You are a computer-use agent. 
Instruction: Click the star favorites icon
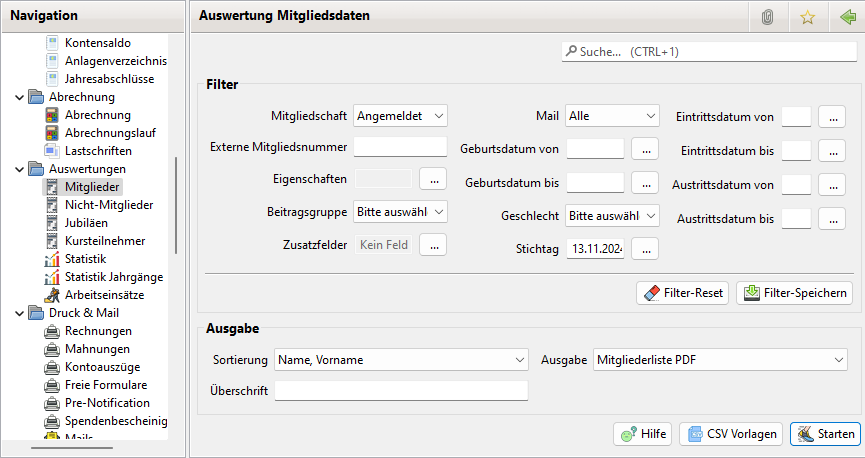[806, 16]
